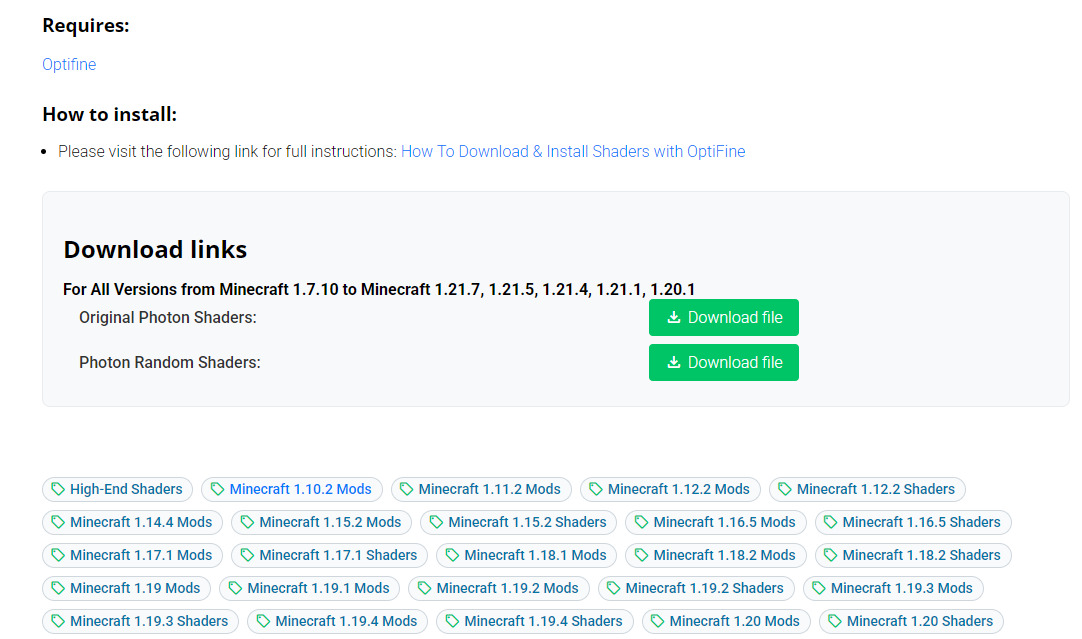
Task: Open the High-End Shaders tag
Action: [x=117, y=489]
